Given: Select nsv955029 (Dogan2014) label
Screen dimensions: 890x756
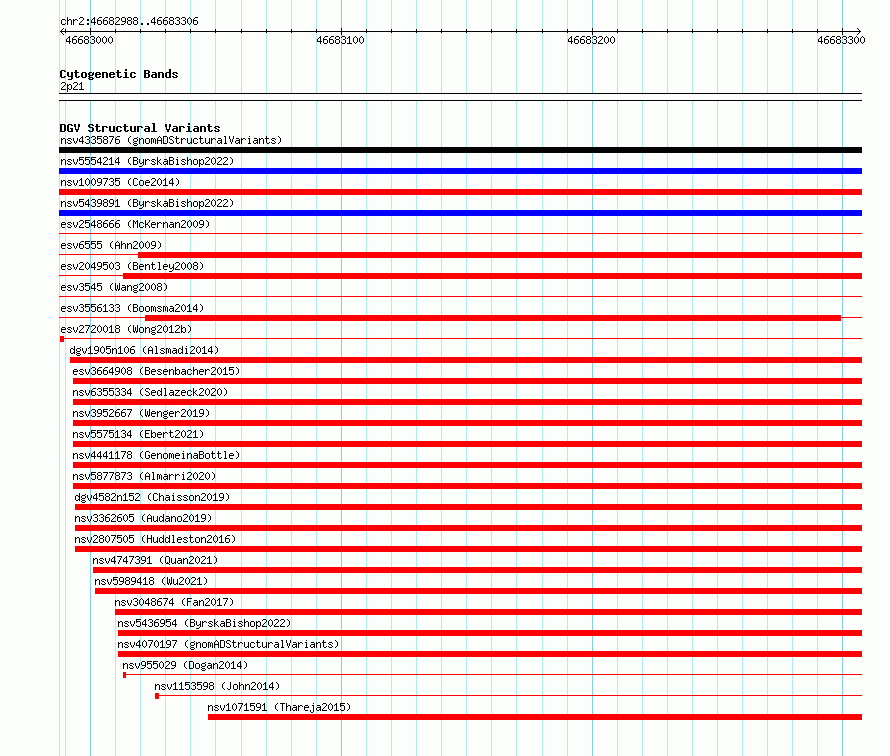Looking at the screenshot, I should pyautogui.click(x=185, y=665).
